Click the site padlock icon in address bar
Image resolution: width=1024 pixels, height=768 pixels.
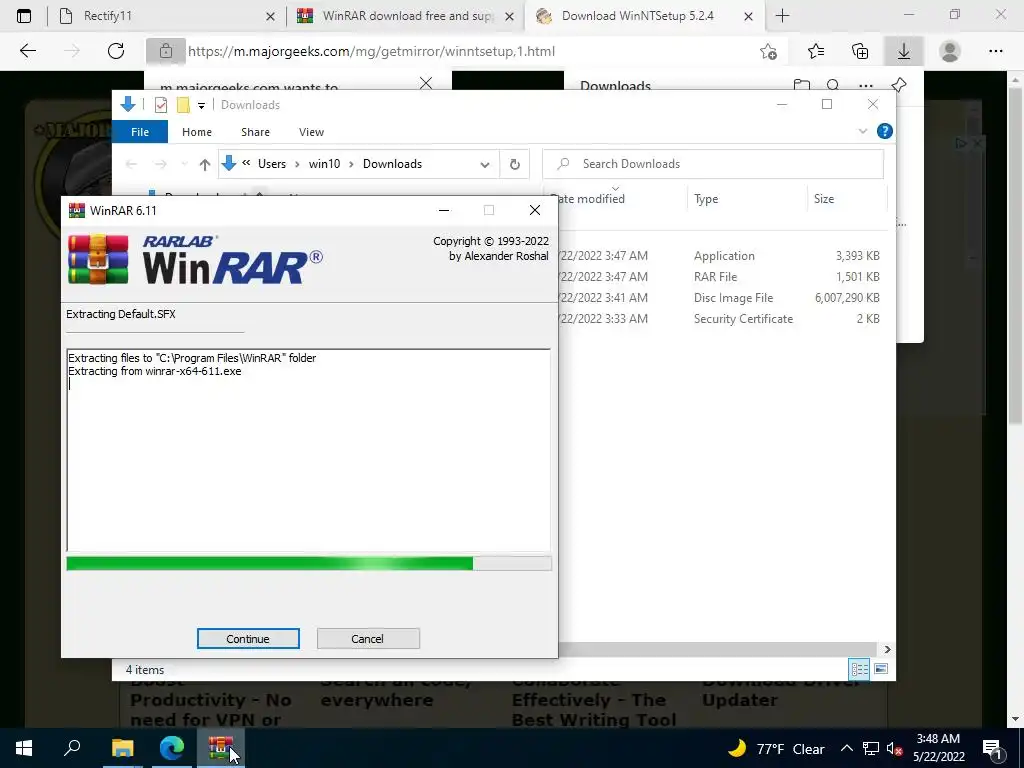166,51
